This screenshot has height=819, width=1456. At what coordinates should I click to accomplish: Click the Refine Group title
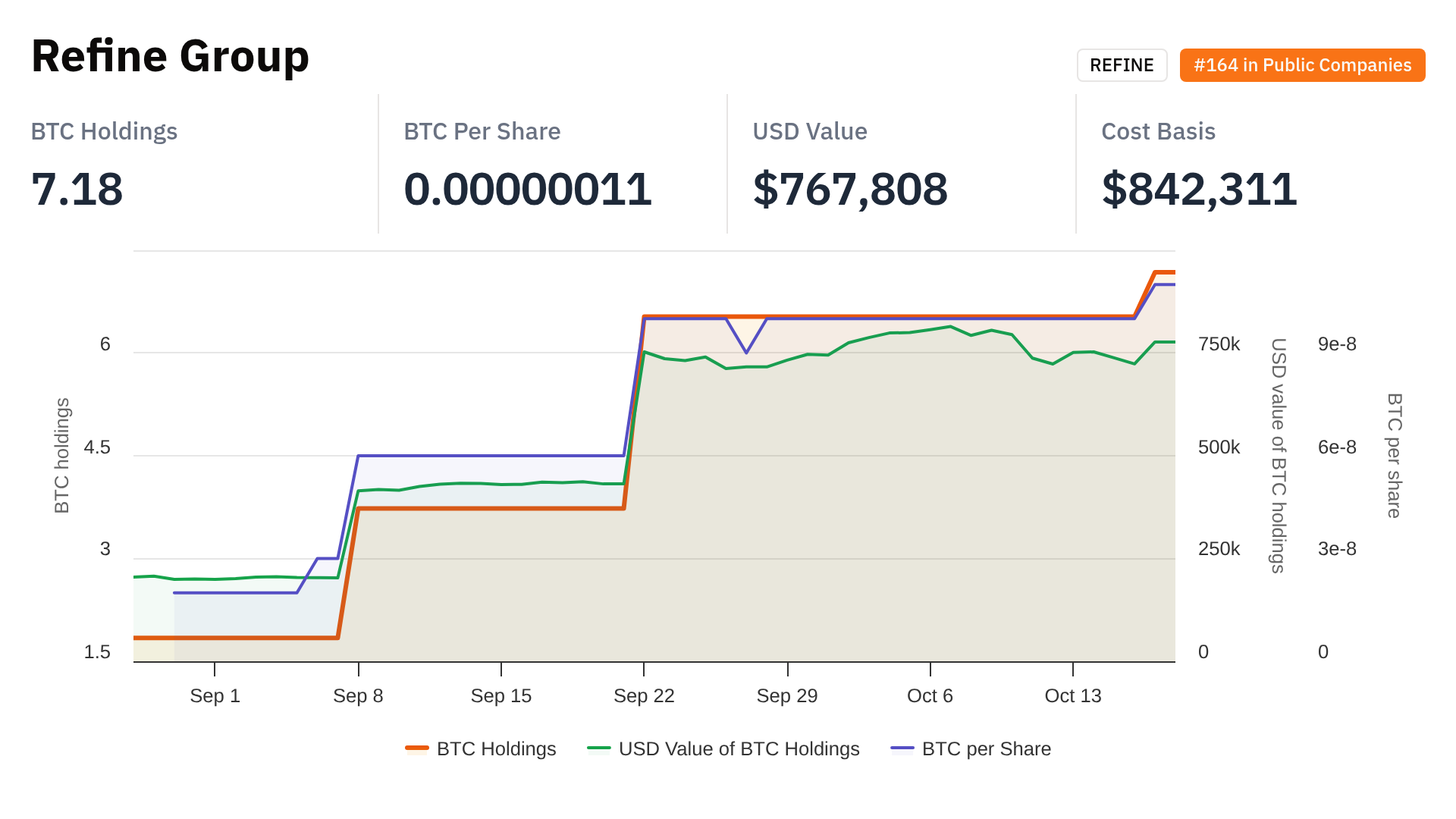[x=170, y=56]
